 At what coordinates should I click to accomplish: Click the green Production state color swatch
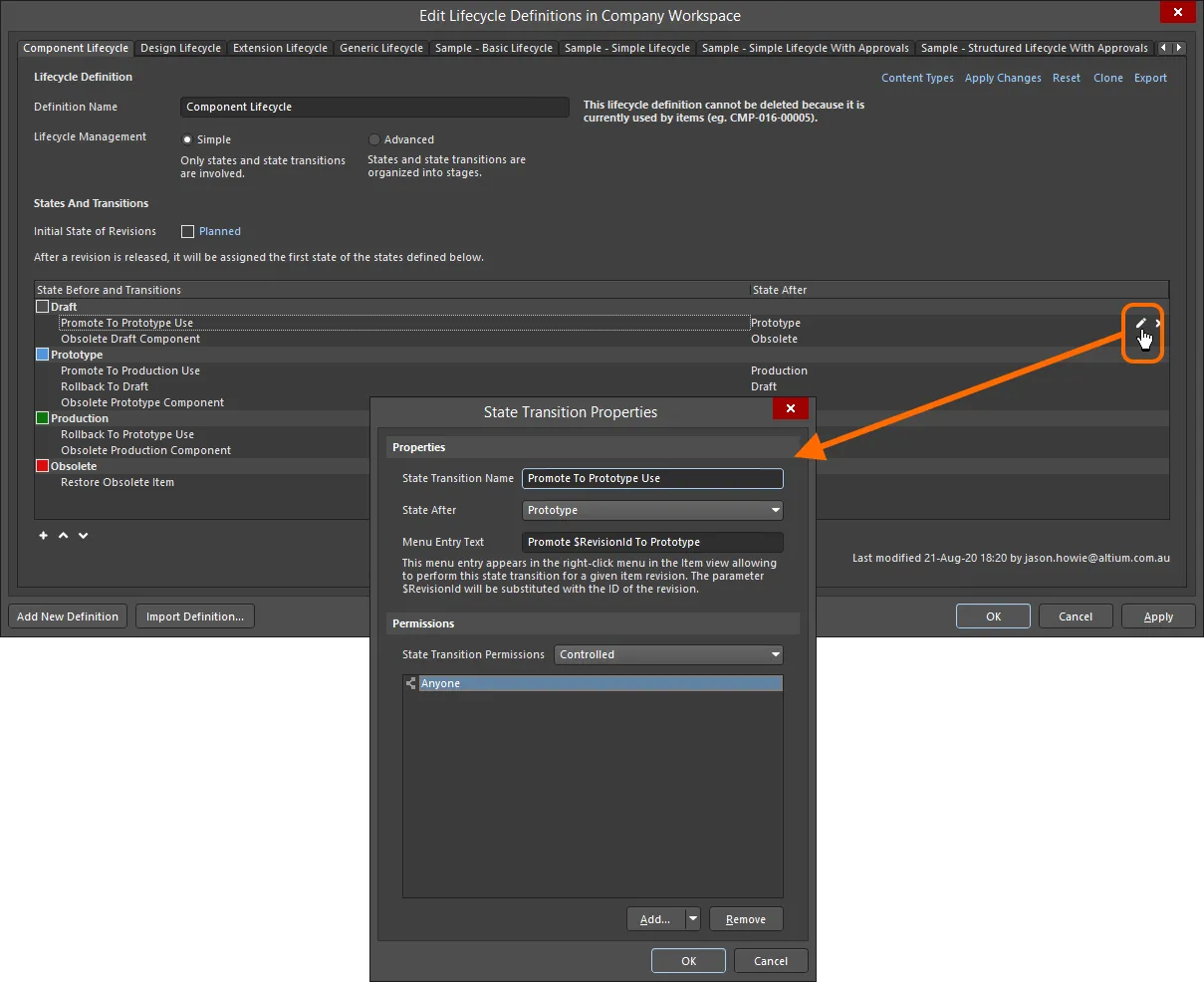42,418
